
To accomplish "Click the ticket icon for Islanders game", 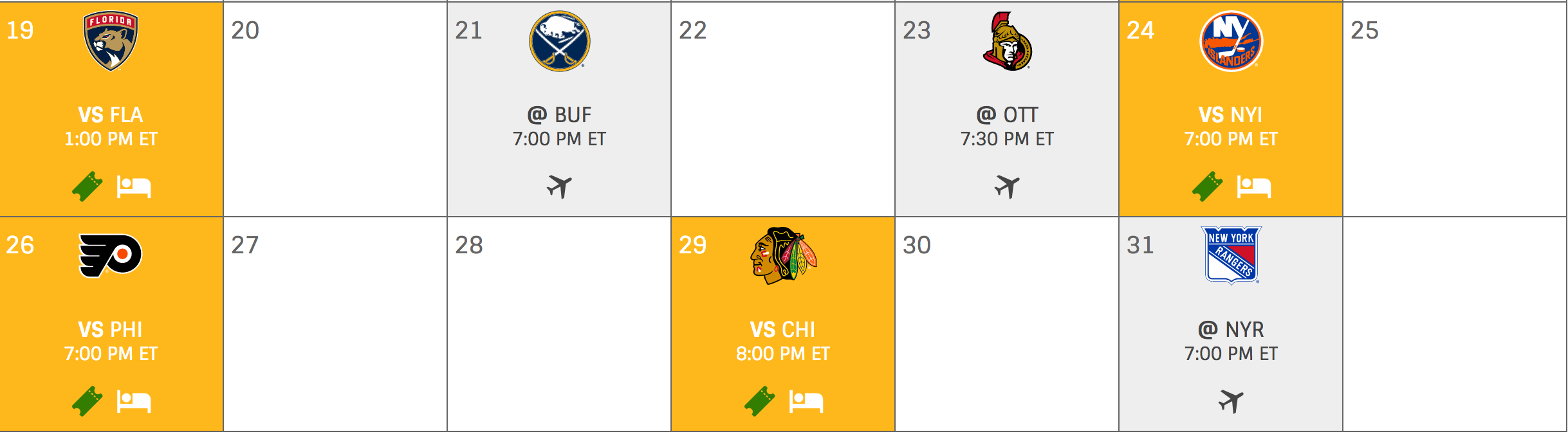I will (1208, 186).
